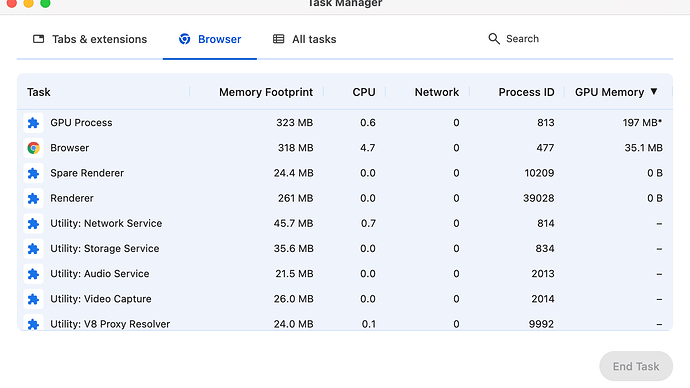The width and height of the screenshot is (690, 388).
Task: Click the 45.7 MB memory value
Action: coord(294,223)
